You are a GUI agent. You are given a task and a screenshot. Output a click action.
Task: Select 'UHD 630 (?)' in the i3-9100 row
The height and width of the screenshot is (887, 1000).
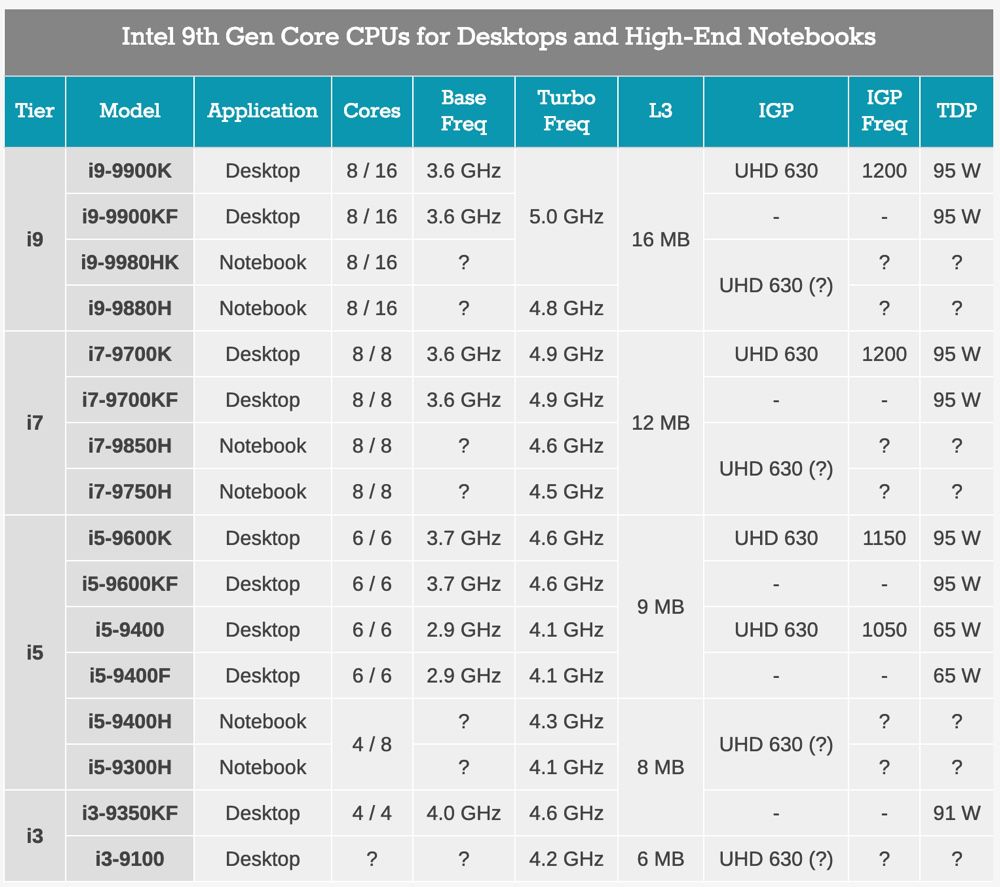click(x=776, y=859)
